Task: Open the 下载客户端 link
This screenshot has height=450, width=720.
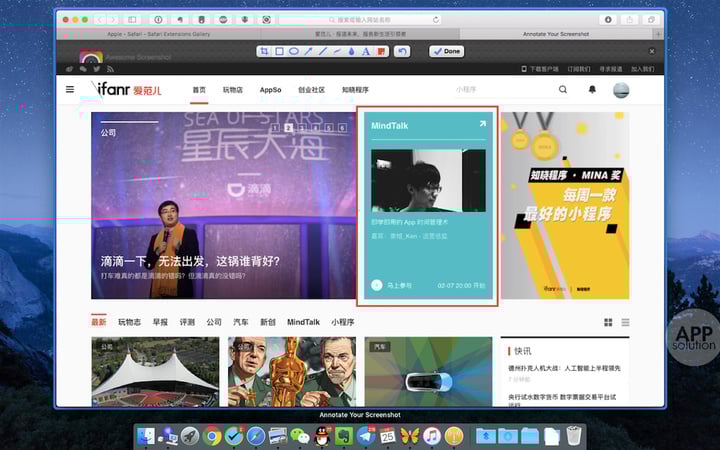Action: tap(540, 69)
